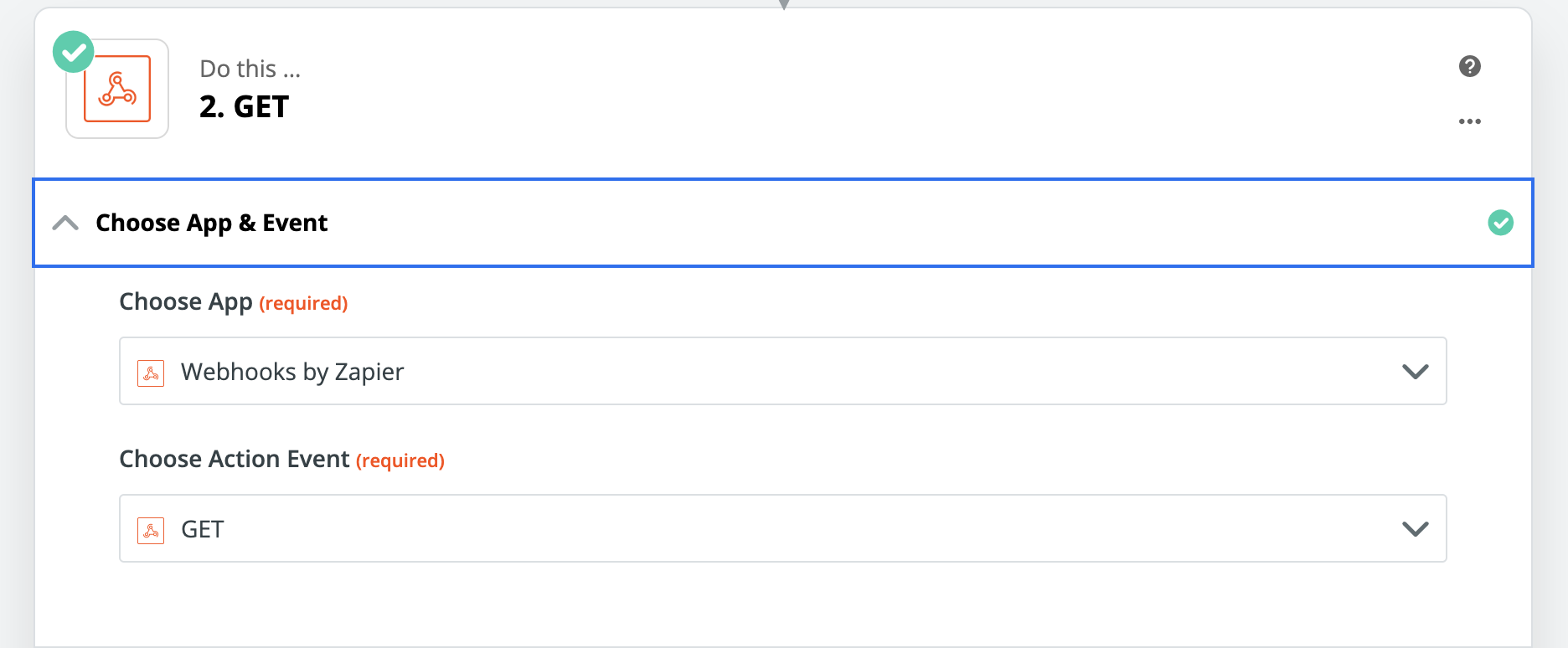The width and height of the screenshot is (1568, 648).
Task: Open the help question mark icon
Action: tap(1469, 66)
